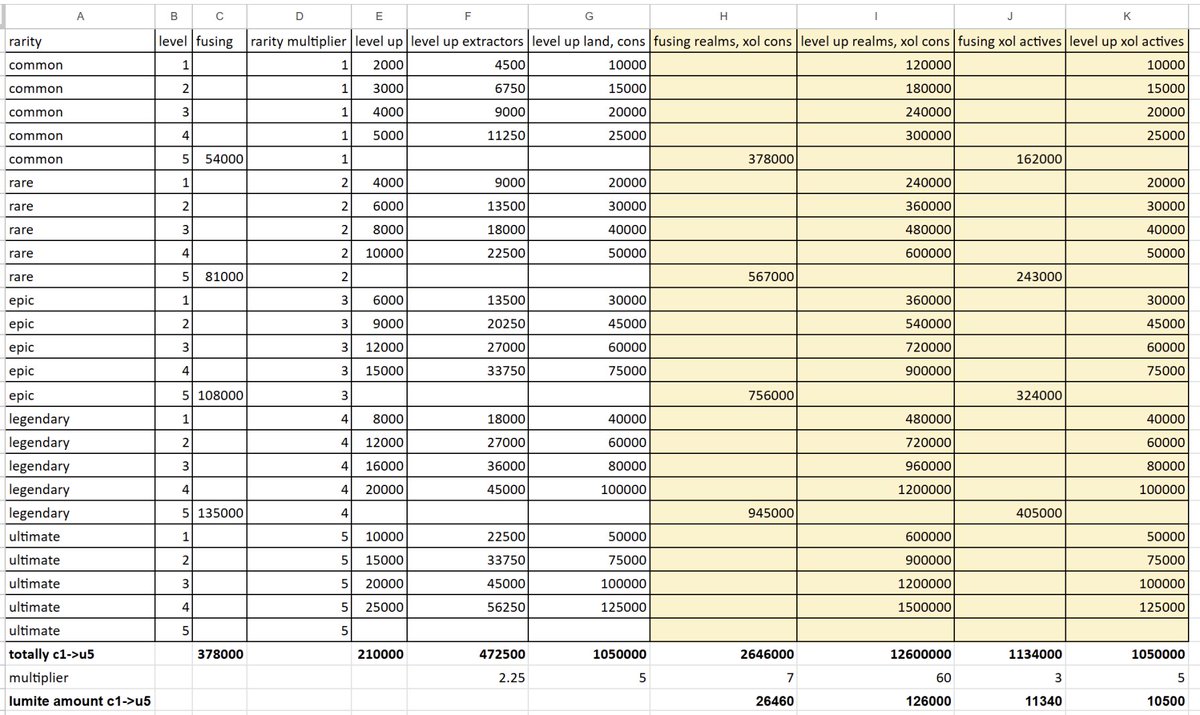1200x715 pixels.
Task: Select the lumite amount 11340
Action: (x=1011, y=701)
